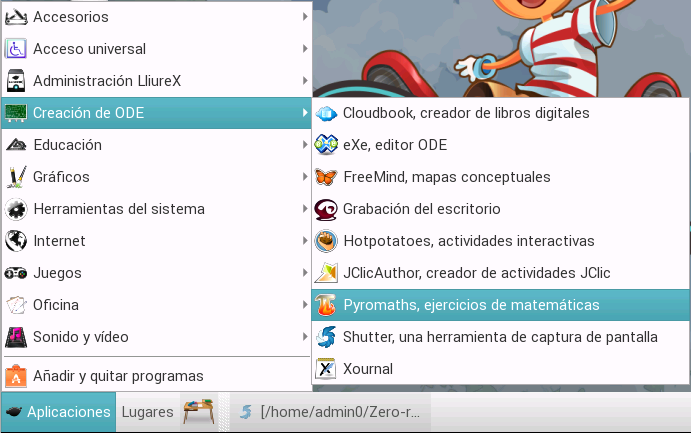The image size is (691, 433).
Task: Launch Pyromaths, ejercicios de matemáticas
Action: 470,305
